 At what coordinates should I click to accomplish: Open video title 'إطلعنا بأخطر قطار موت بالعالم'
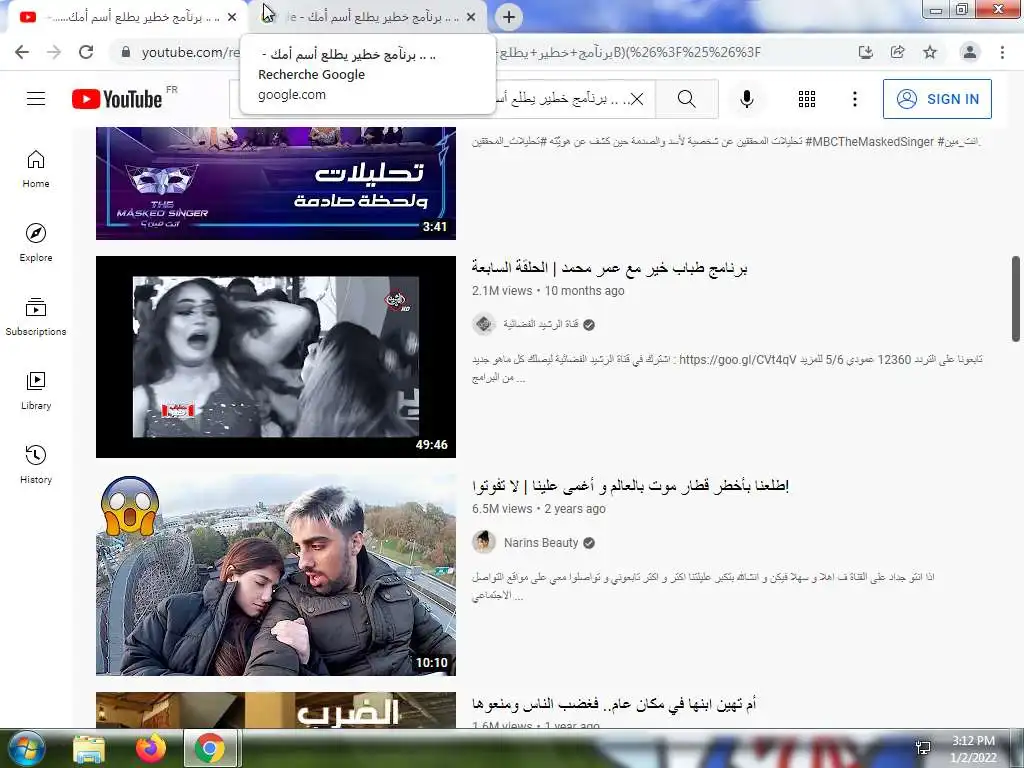click(631, 486)
